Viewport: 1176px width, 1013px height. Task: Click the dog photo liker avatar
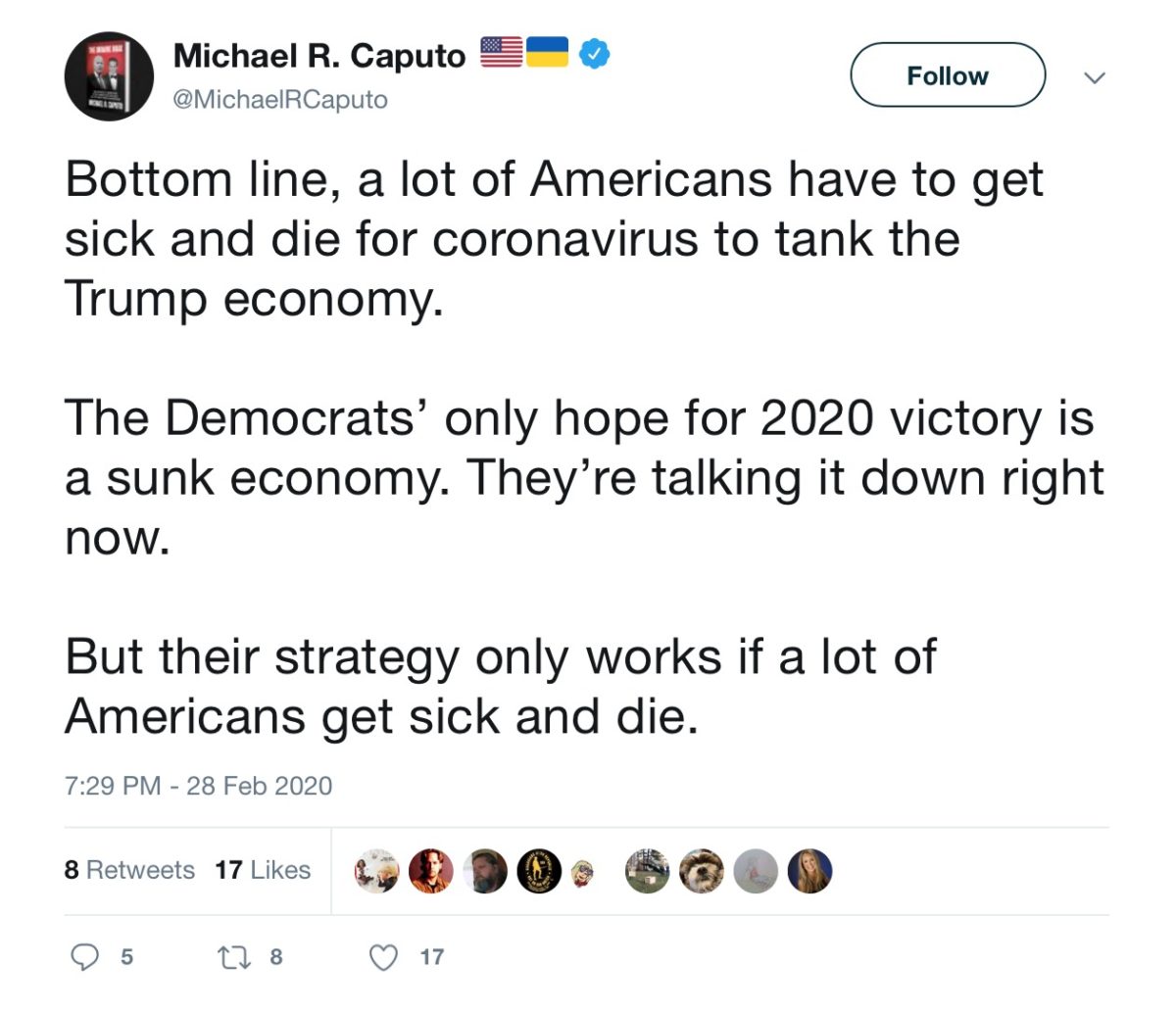[702, 871]
